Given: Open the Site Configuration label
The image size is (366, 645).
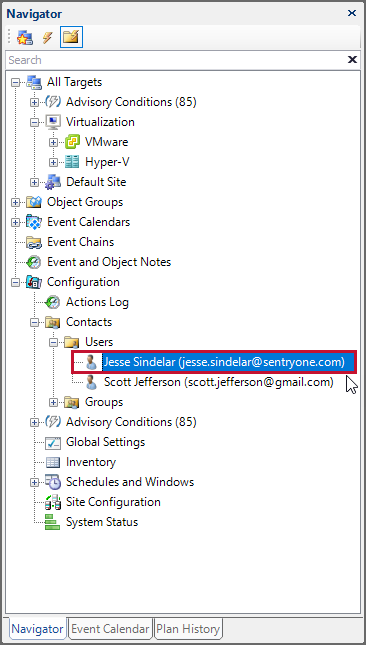Looking at the screenshot, I should [x=114, y=503].
